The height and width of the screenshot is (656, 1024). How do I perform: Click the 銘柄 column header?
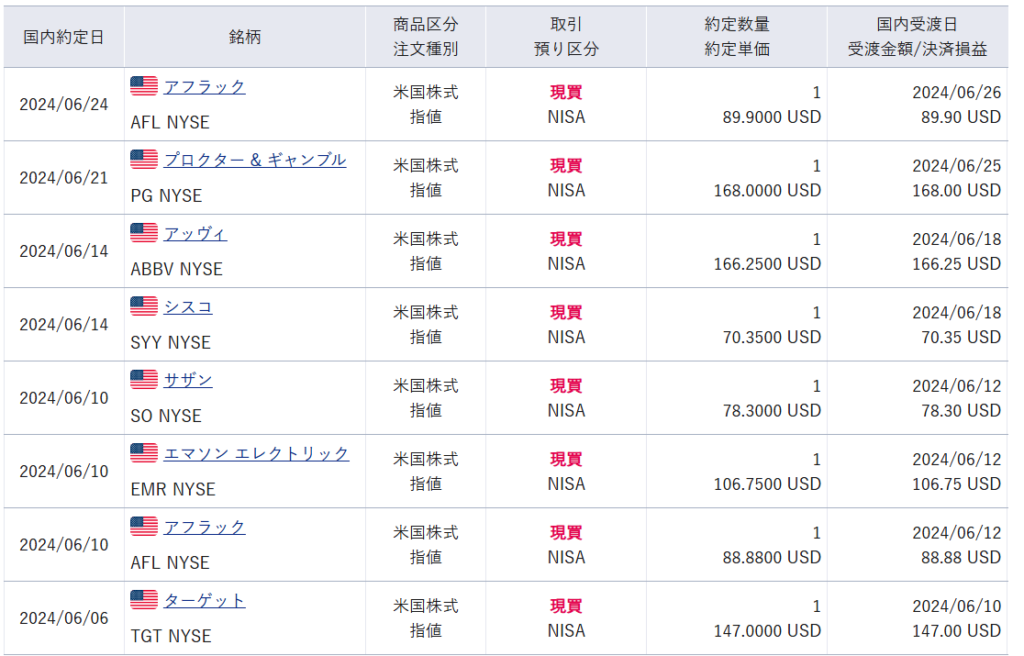[x=244, y=36]
